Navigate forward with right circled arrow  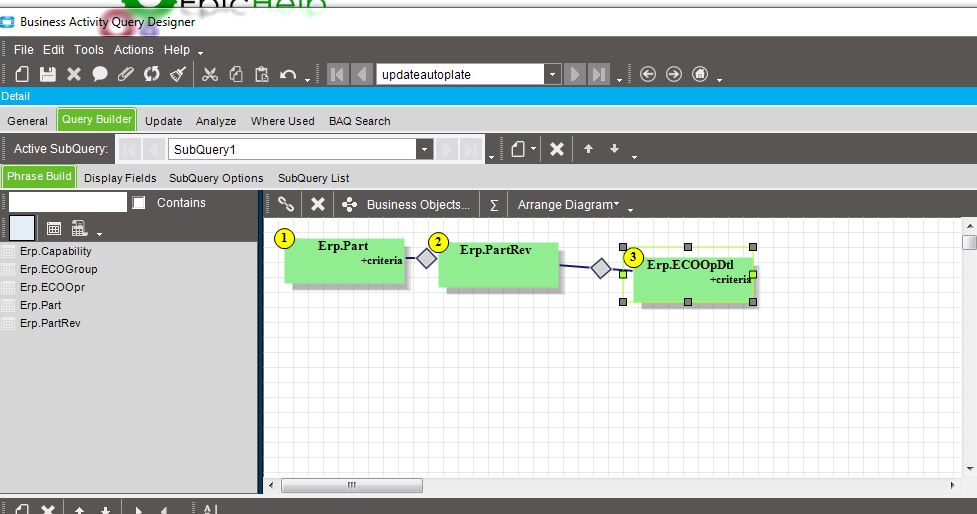674,74
